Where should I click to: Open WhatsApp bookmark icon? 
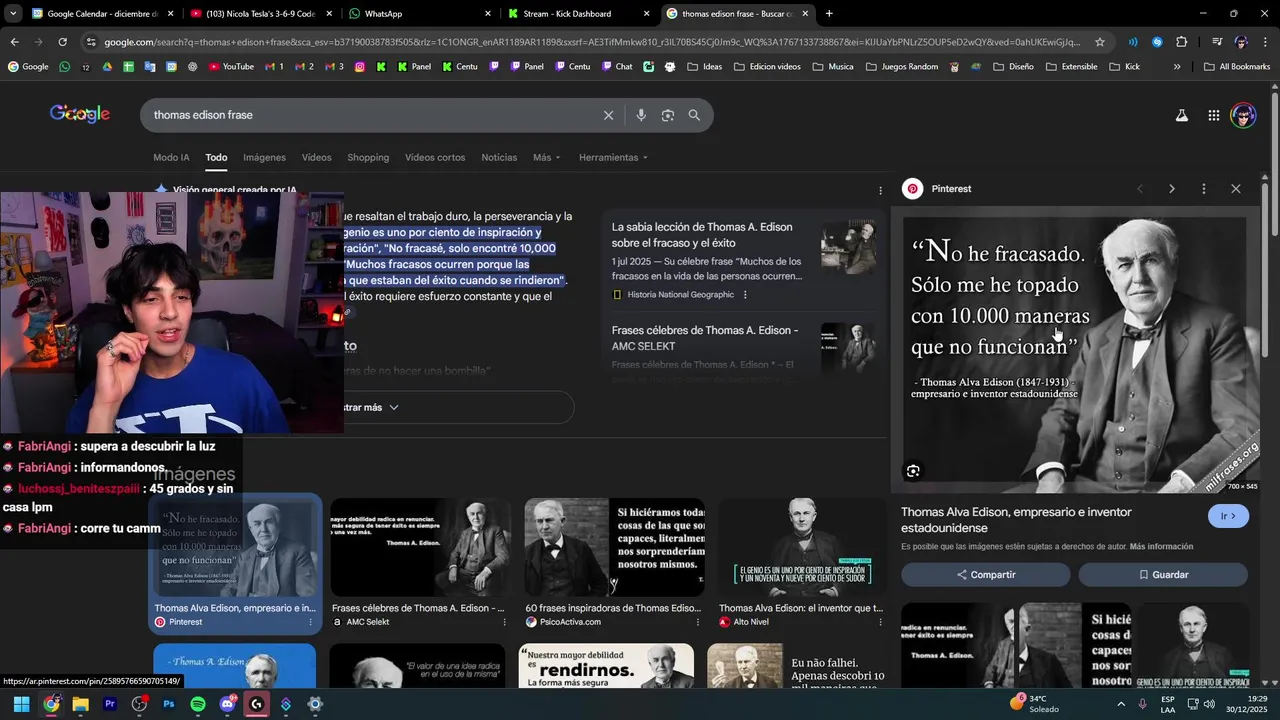65,67
